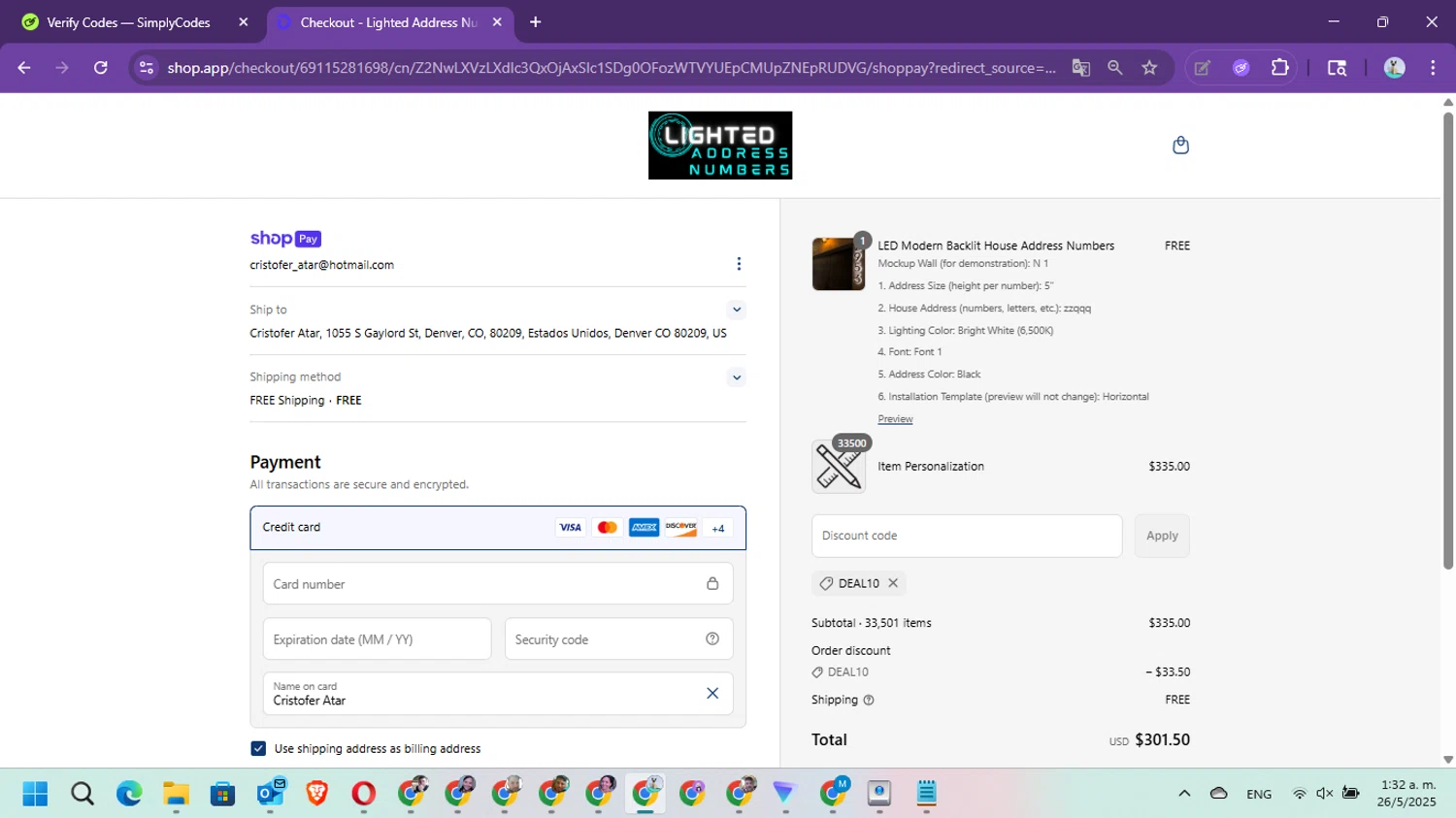Viewport: 1456px width, 818px height.
Task: Open Microsoft Edge from the taskbar
Action: [x=129, y=794]
